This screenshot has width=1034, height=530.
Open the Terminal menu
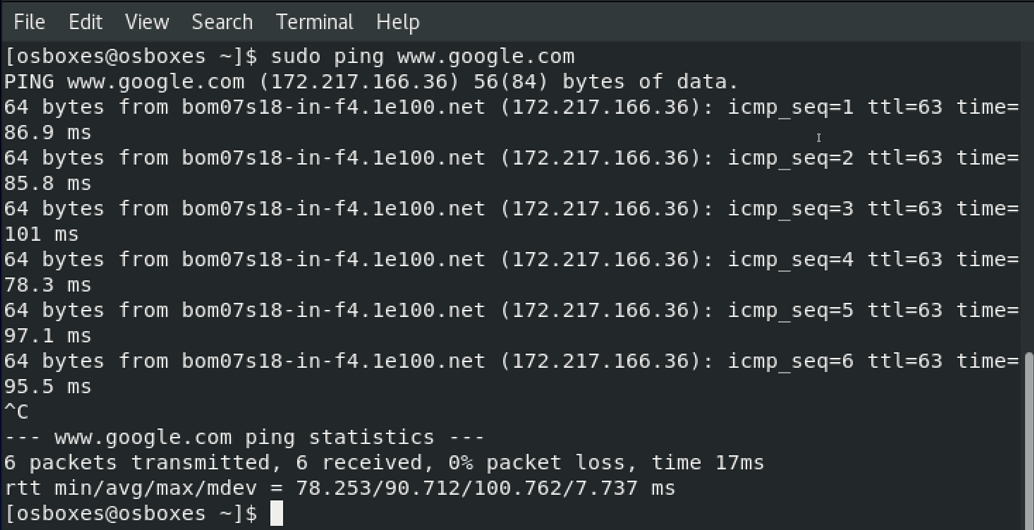[x=314, y=21]
